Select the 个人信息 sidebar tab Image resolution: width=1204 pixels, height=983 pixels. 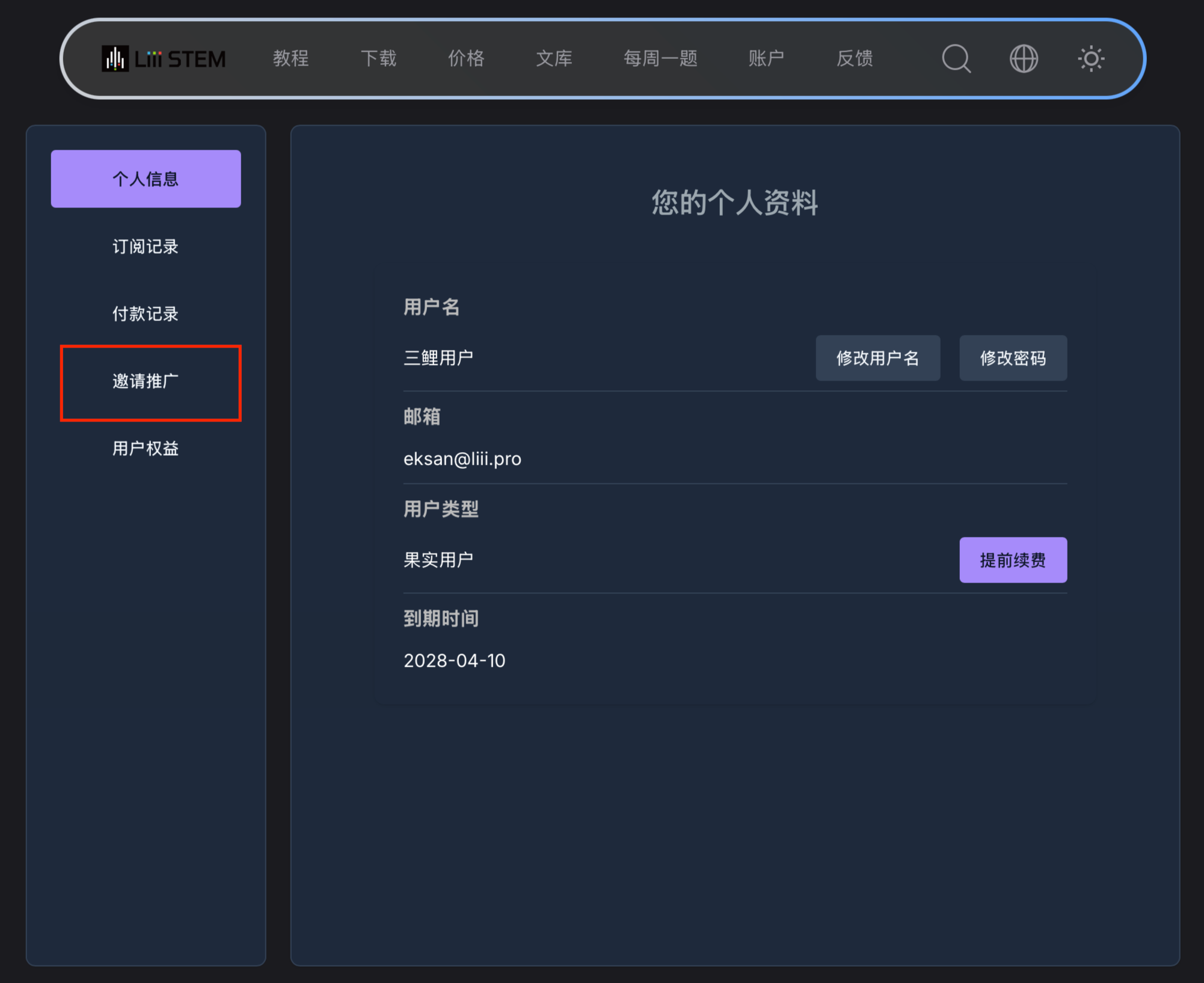tap(146, 179)
